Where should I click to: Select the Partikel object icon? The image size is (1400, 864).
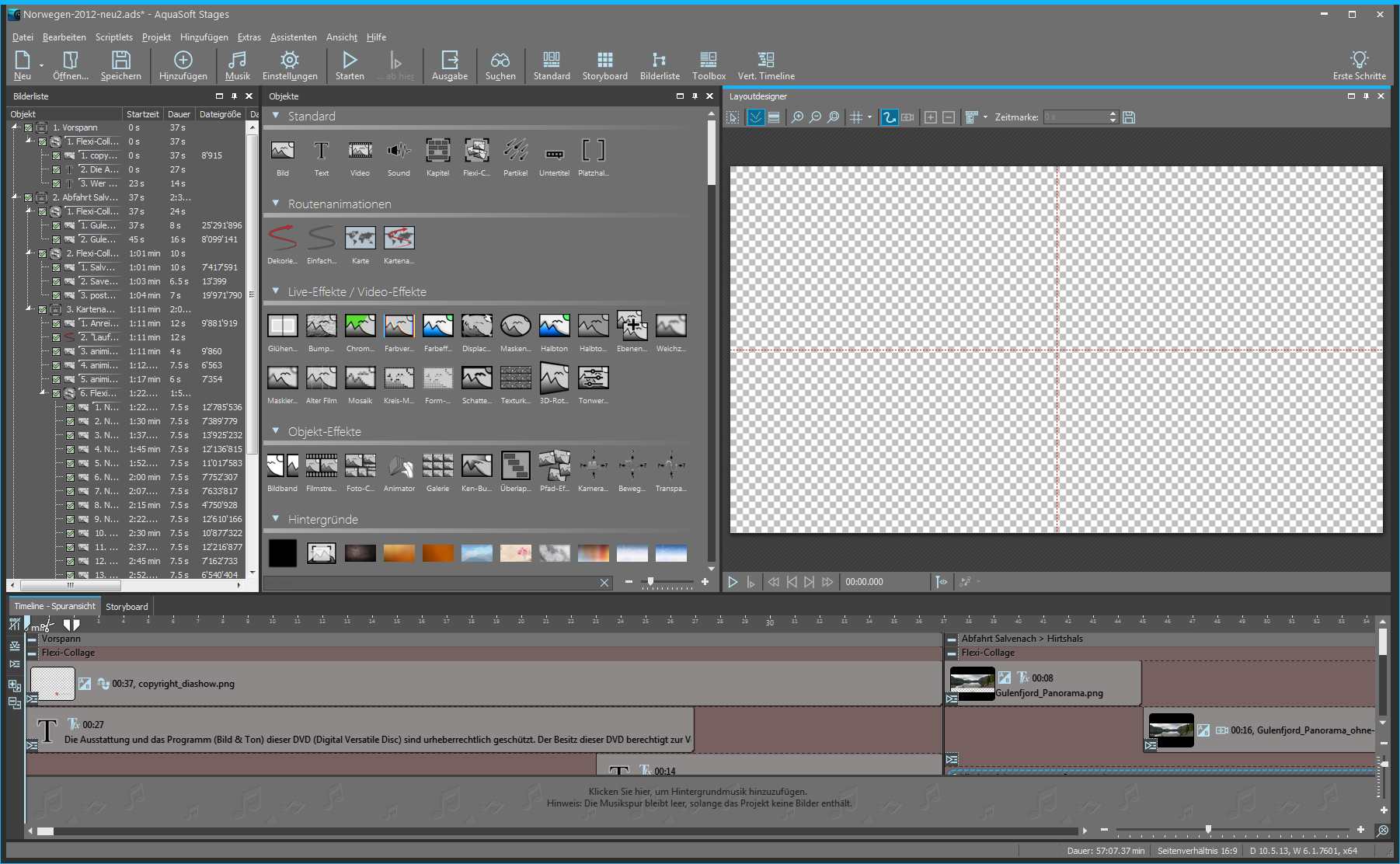click(515, 151)
